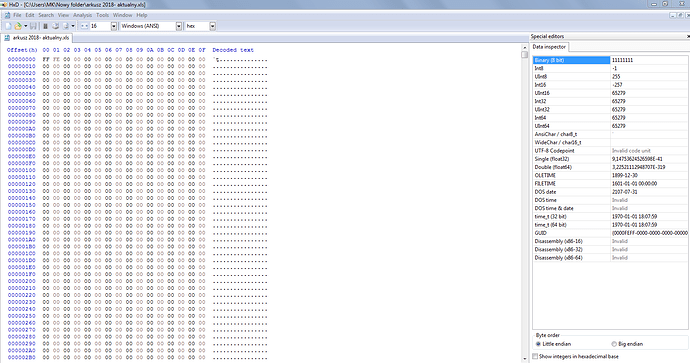Click the Save floppy disk icon

(x=33, y=26)
